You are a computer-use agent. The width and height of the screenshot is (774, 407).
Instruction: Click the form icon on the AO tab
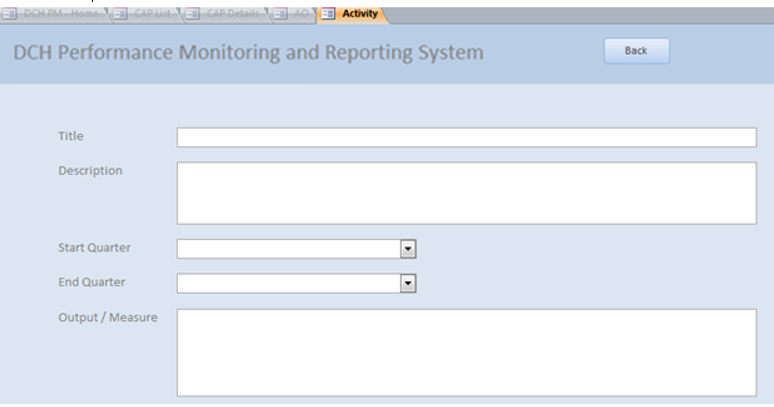[x=280, y=14]
